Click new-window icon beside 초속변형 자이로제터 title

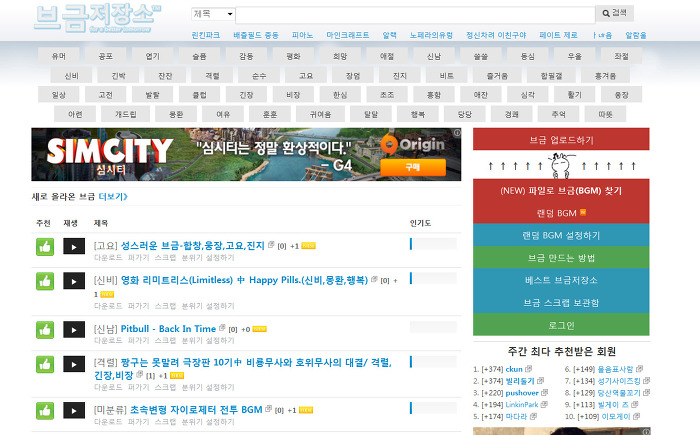268,409
